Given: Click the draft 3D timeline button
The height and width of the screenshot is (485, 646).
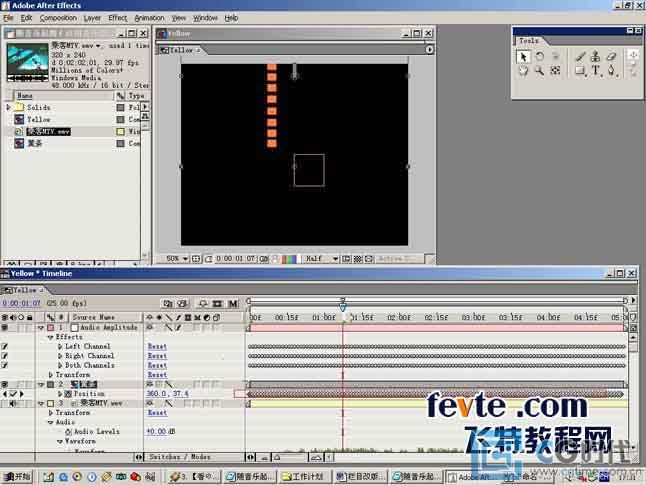Looking at the screenshot, I should pos(182,304).
